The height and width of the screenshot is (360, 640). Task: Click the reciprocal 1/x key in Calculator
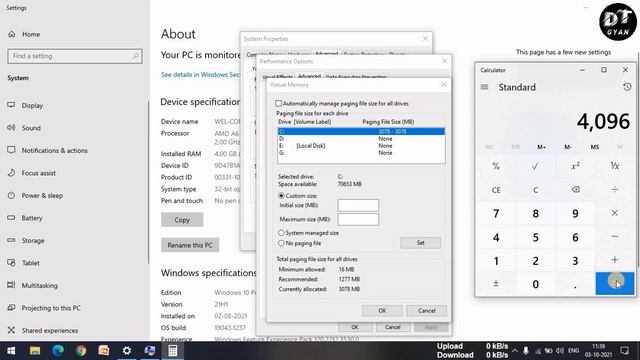[x=615, y=166]
